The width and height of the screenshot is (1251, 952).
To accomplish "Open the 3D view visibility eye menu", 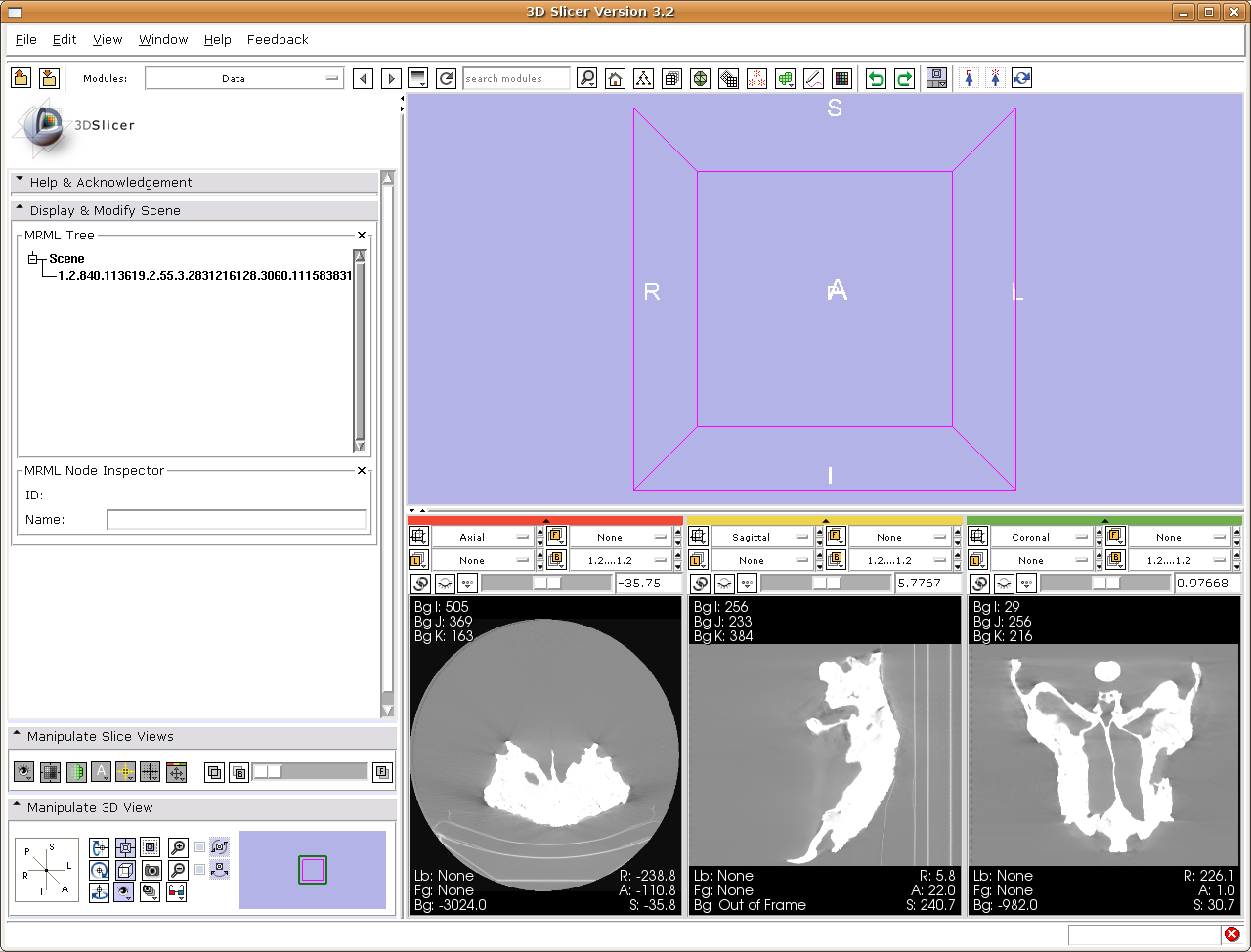I will tap(124, 891).
